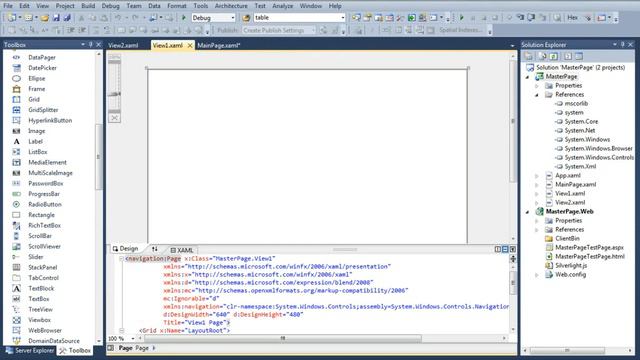The image size is (640, 360).
Task: Expand the App.xaml node
Action: pos(537,176)
